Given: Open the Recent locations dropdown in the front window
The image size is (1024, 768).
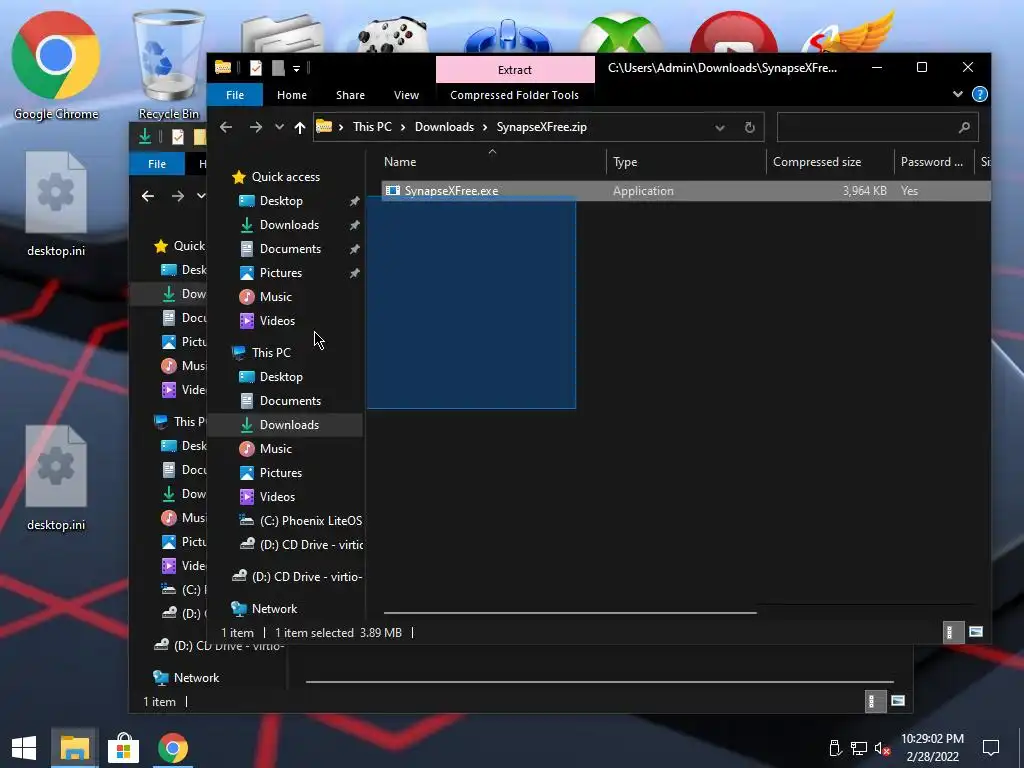Looking at the screenshot, I should click(x=279, y=127).
